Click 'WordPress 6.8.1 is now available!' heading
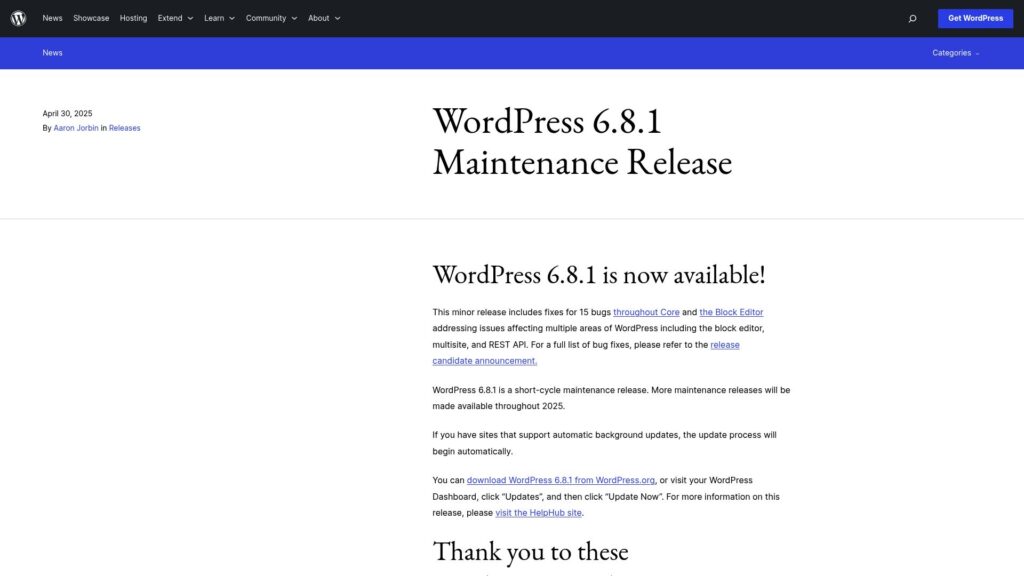This screenshot has height=576, width=1024. (x=598, y=274)
